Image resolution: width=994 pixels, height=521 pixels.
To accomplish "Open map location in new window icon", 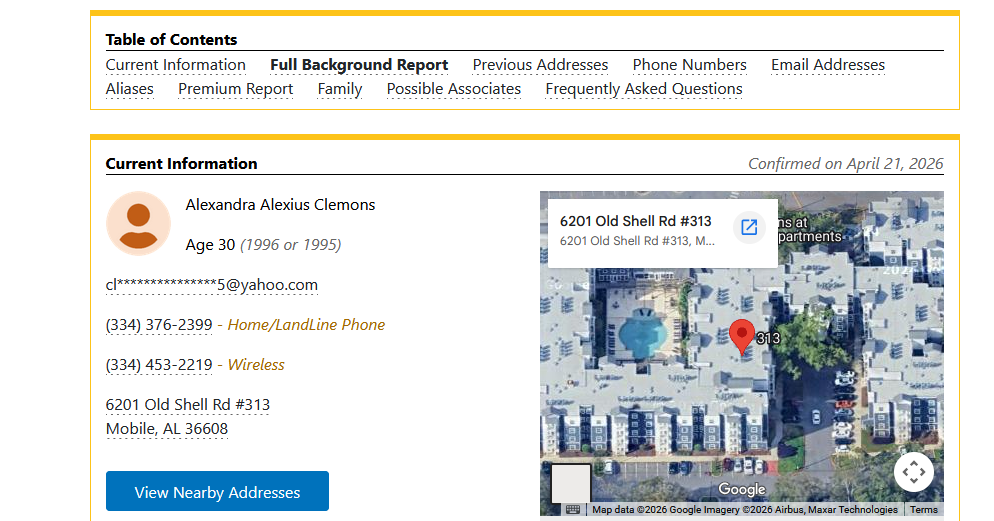I will click(x=748, y=227).
